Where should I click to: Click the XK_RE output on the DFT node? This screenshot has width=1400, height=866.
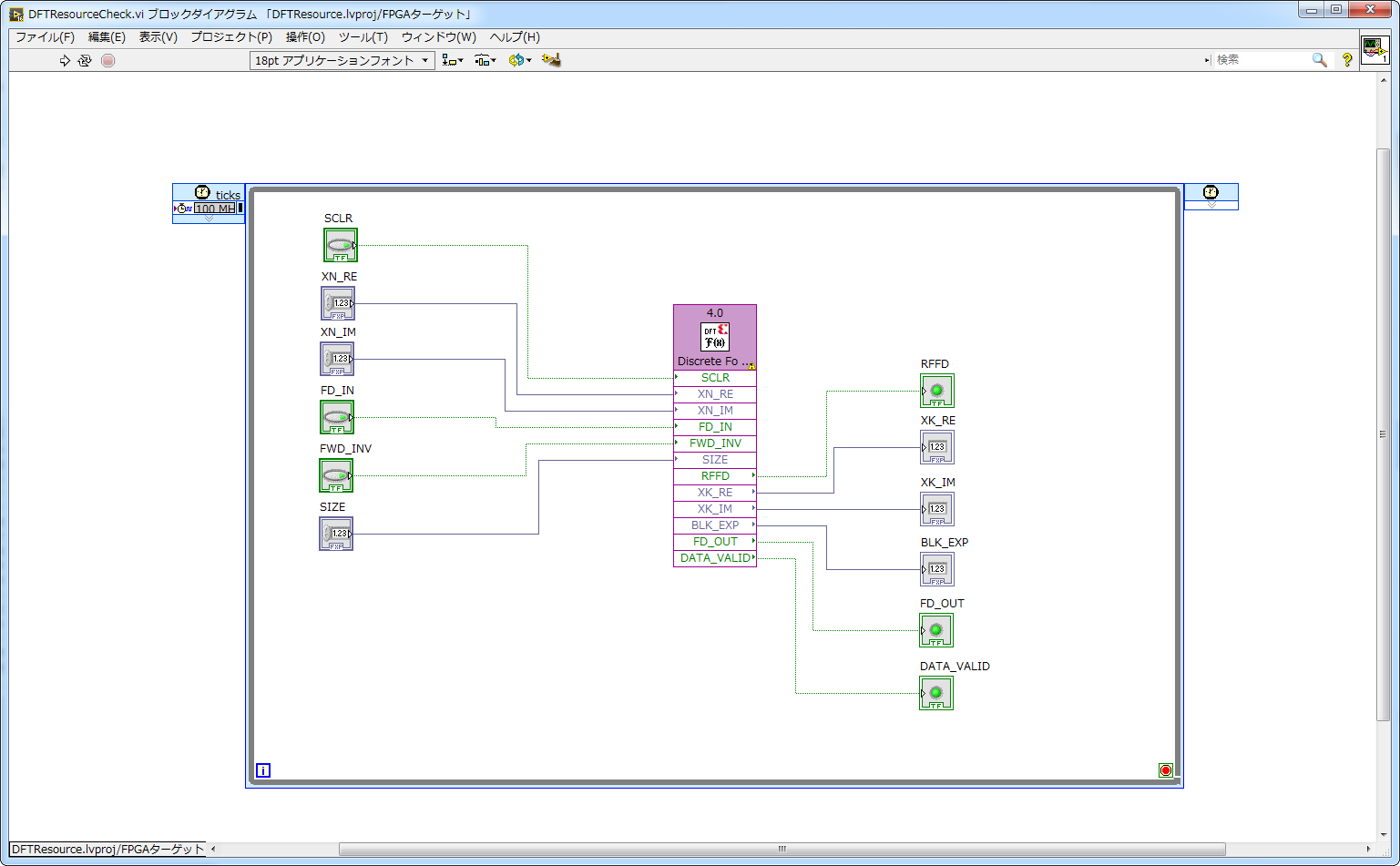point(715,493)
